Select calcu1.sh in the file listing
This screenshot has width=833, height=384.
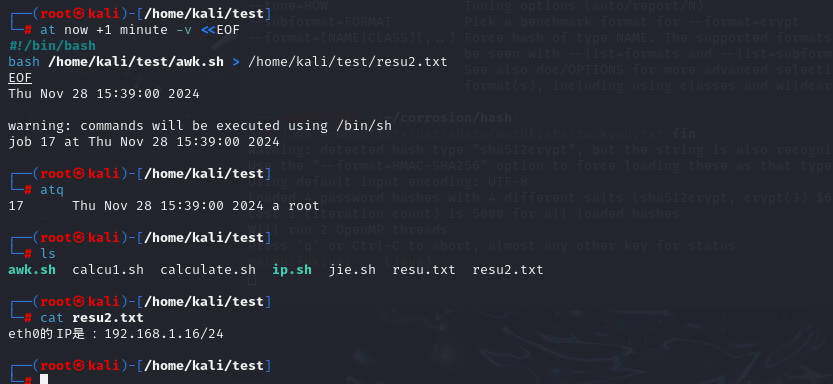pos(108,270)
